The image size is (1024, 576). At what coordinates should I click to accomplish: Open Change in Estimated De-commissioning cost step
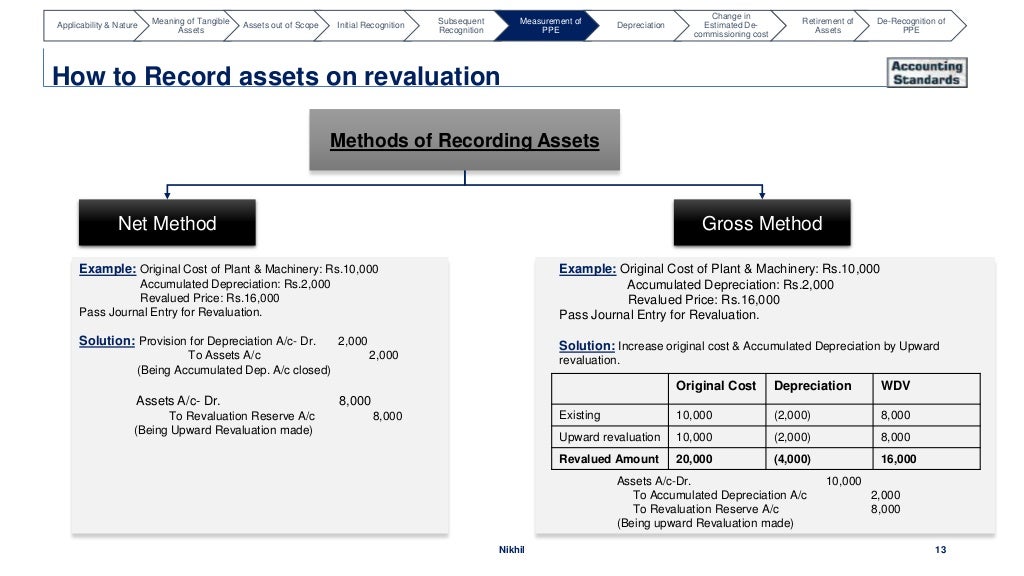click(731, 25)
